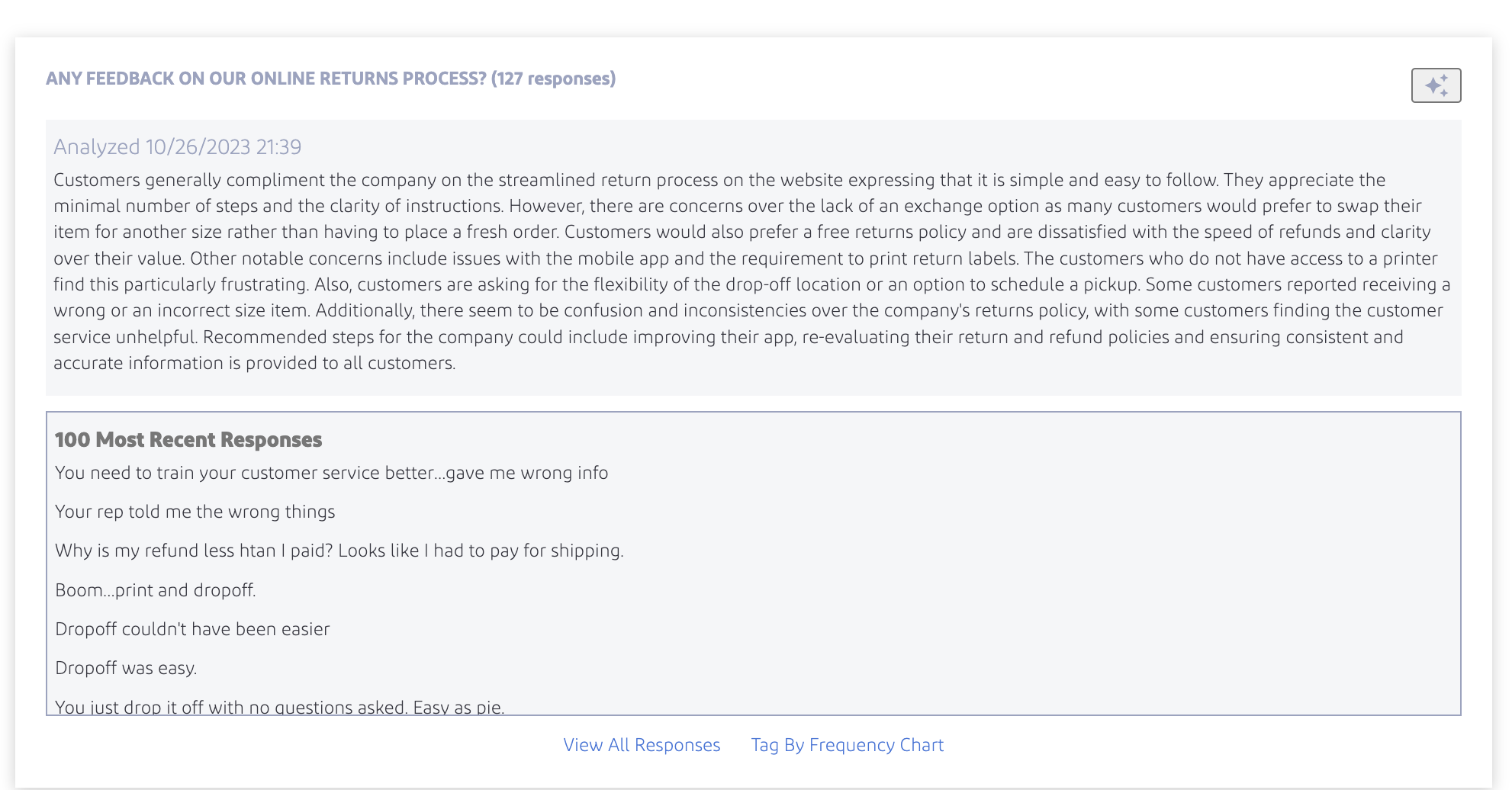Click the summary sentence about "wrong or an incorrect size item"
Screen dimensions: 1512x790
pyautogui.click(x=183, y=310)
